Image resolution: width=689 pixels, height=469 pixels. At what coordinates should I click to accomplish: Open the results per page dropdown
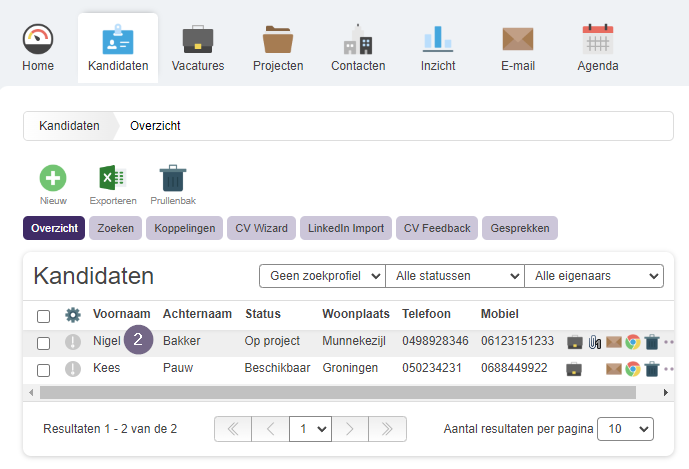point(625,429)
